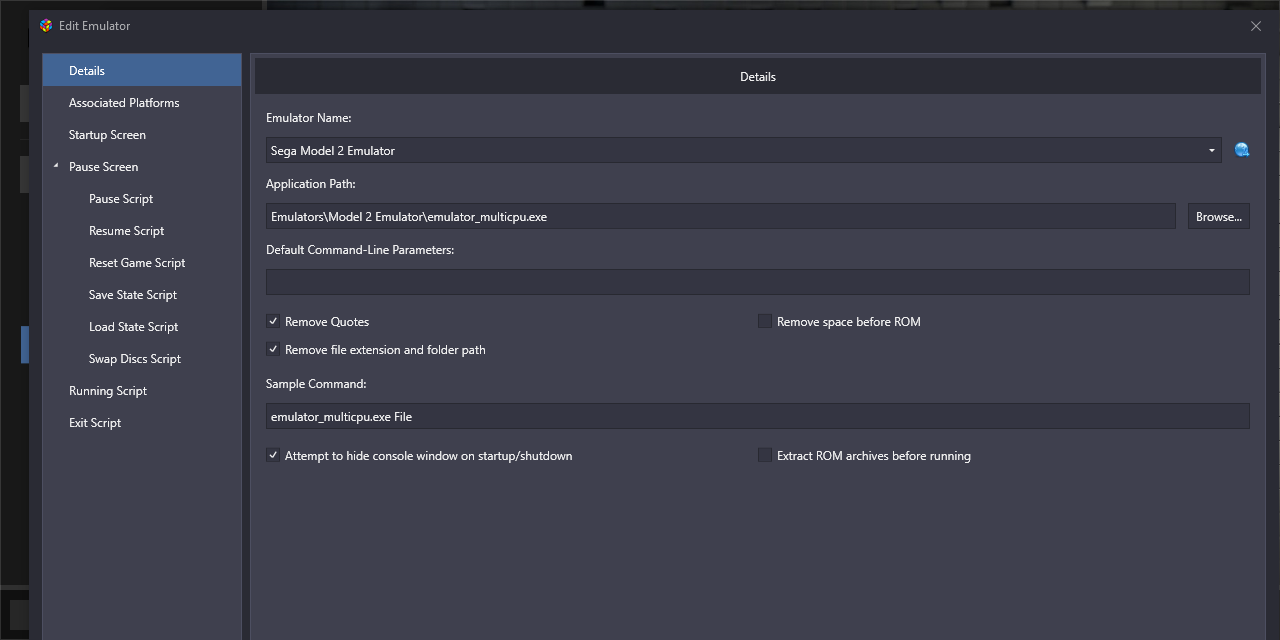Click the 'Edit Emulator' window title

pyautogui.click(x=95, y=26)
